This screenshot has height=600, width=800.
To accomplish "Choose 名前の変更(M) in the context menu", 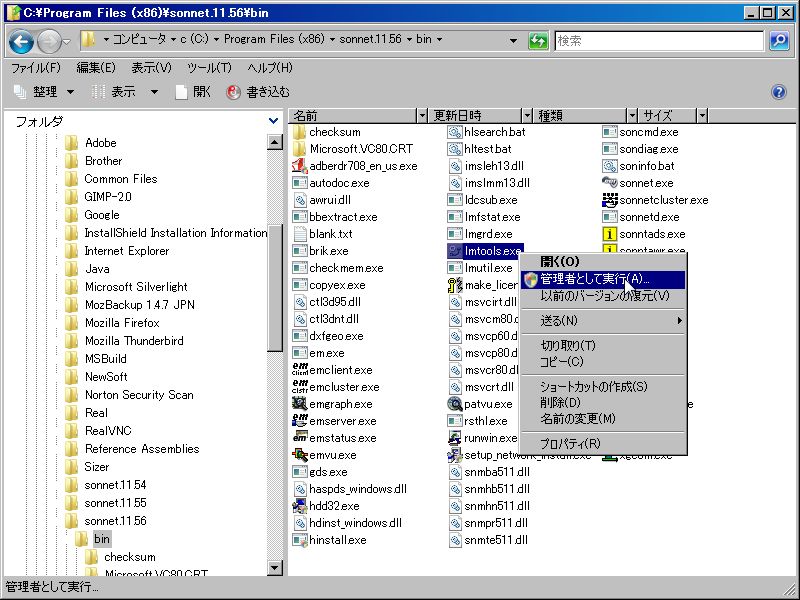I will point(603,419).
